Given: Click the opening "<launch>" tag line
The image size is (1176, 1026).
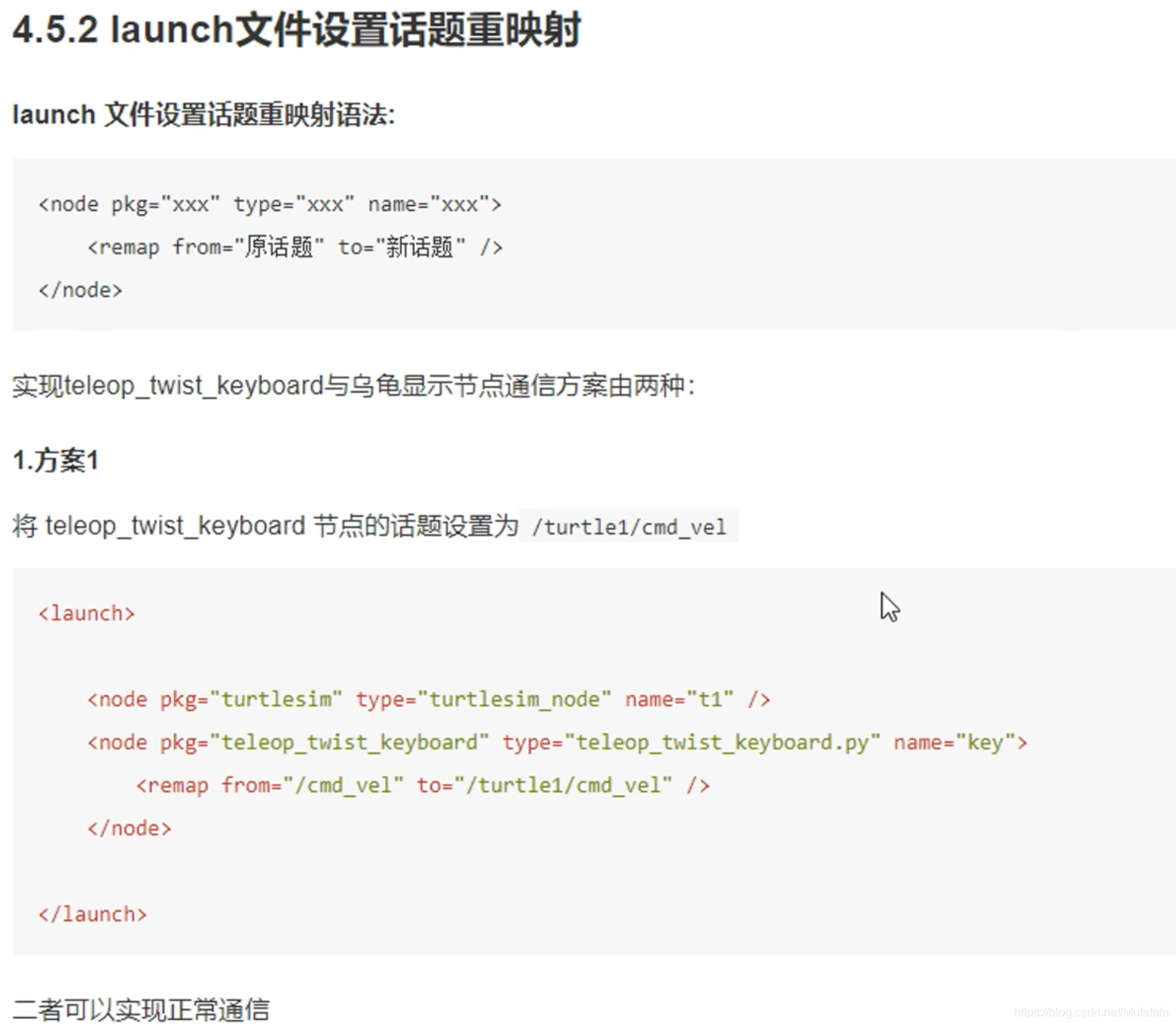Looking at the screenshot, I should [x=87, y=613].
